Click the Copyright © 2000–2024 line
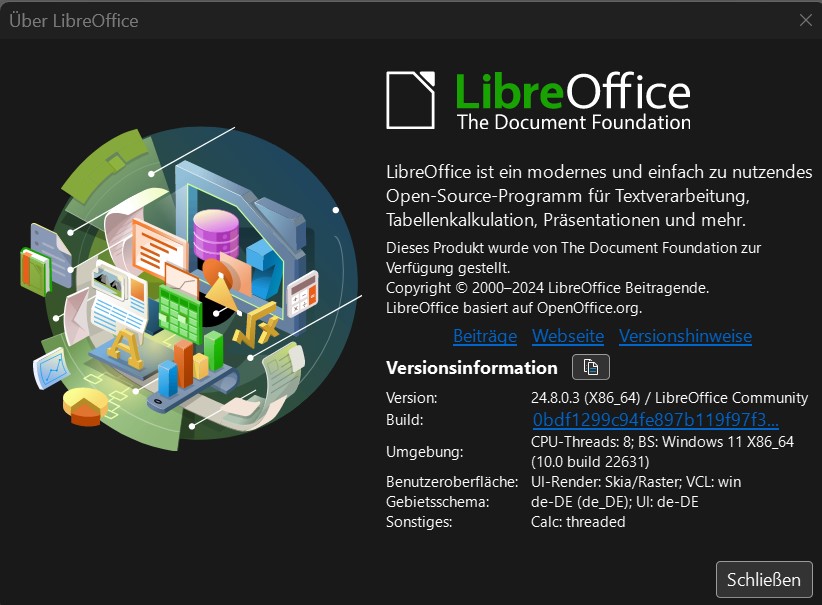 (x=547, y=288)
